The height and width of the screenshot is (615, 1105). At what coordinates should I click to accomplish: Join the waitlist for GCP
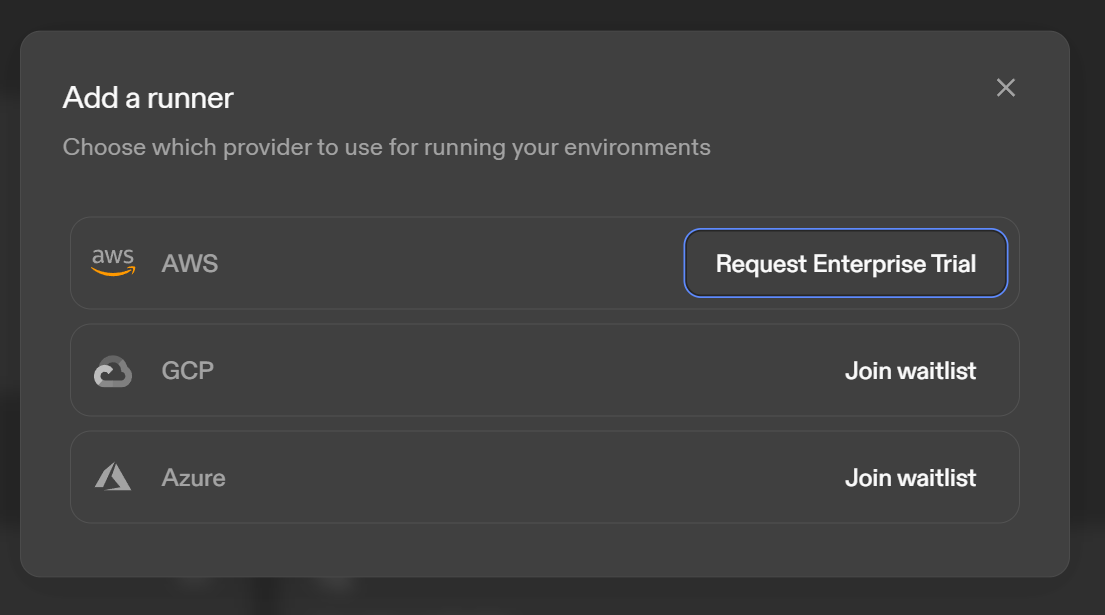(910, 371)
